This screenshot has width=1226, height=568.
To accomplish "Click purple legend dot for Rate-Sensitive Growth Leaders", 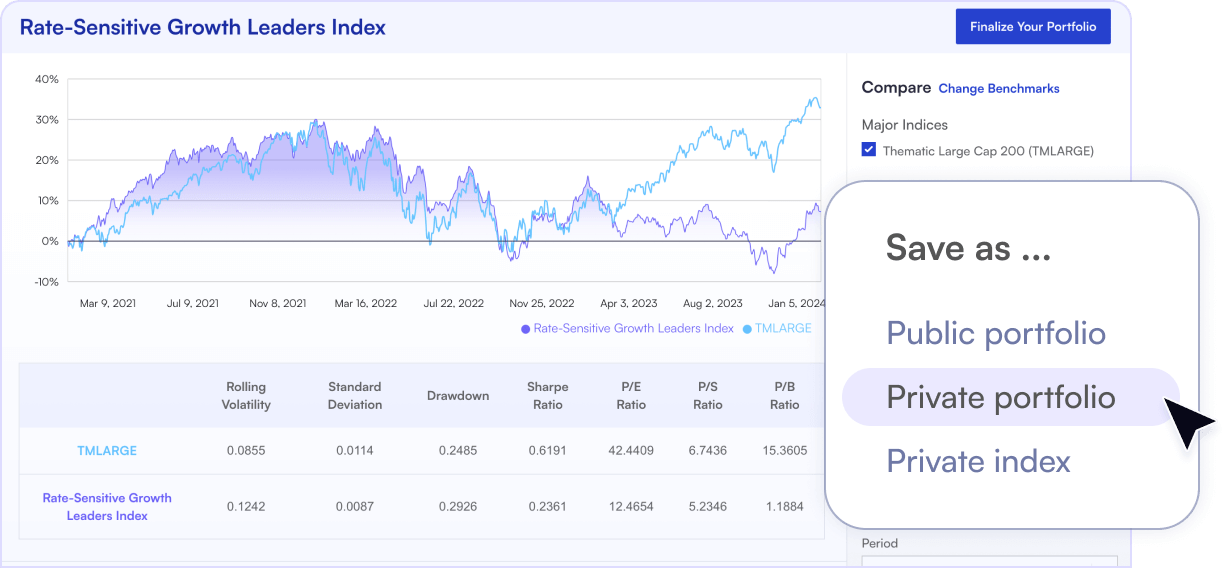I will click(525, 329).
